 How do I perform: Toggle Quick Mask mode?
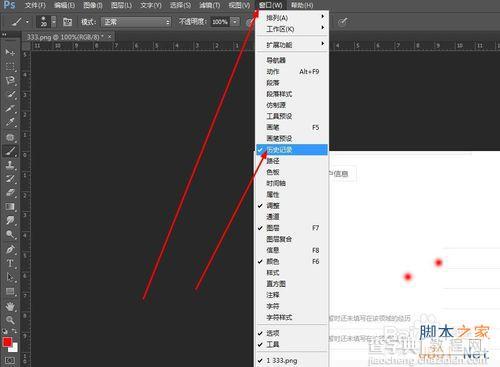pos(10,360)
